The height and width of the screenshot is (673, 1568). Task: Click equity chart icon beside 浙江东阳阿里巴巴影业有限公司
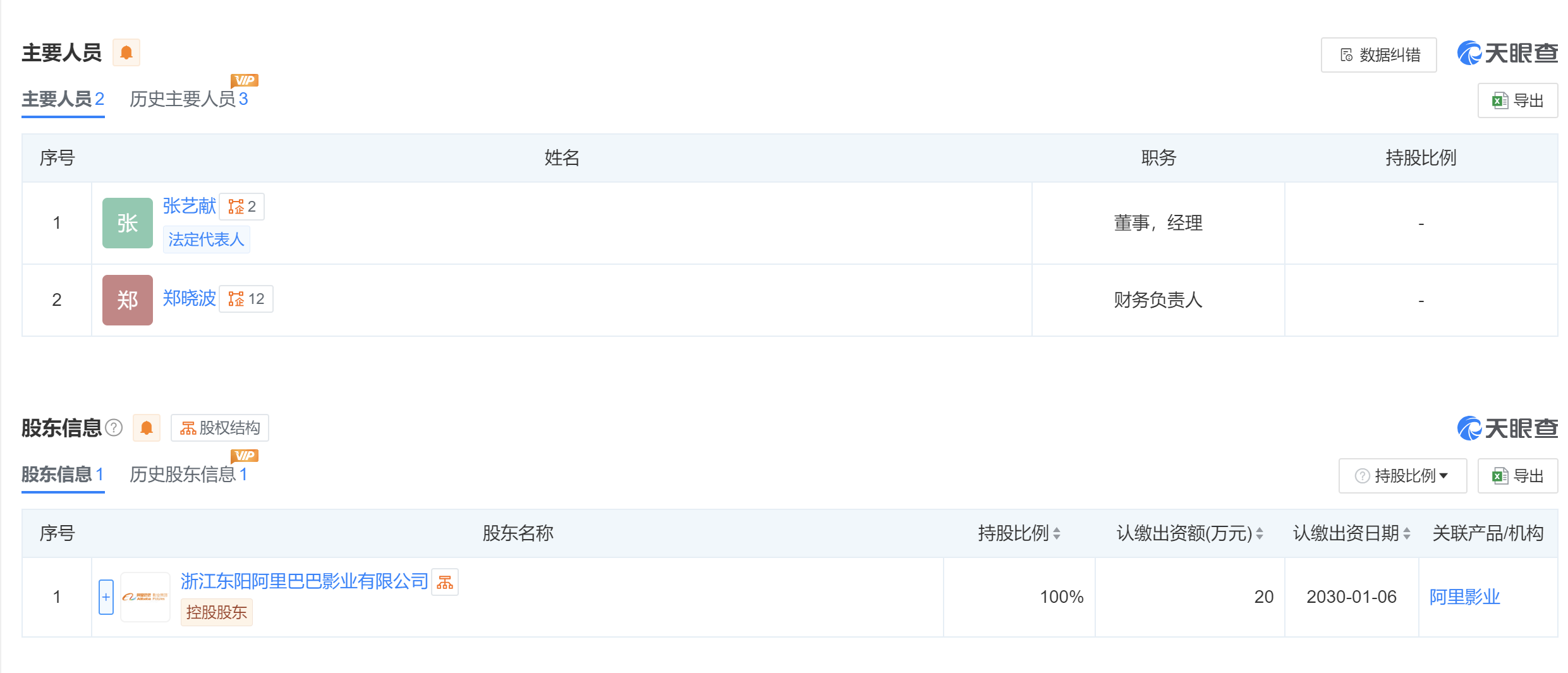(x=446, y=581)
